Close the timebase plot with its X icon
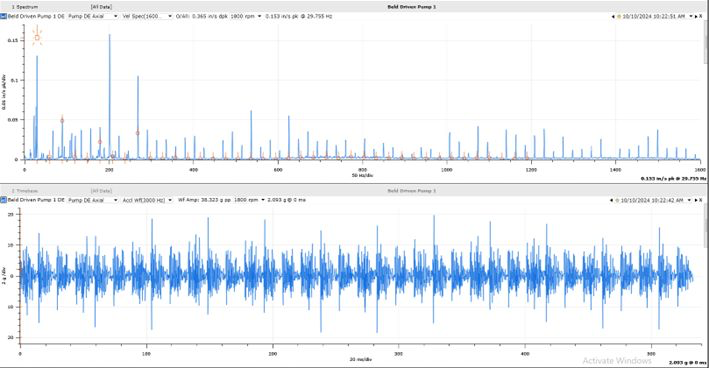709x368 pixels. 701,200
